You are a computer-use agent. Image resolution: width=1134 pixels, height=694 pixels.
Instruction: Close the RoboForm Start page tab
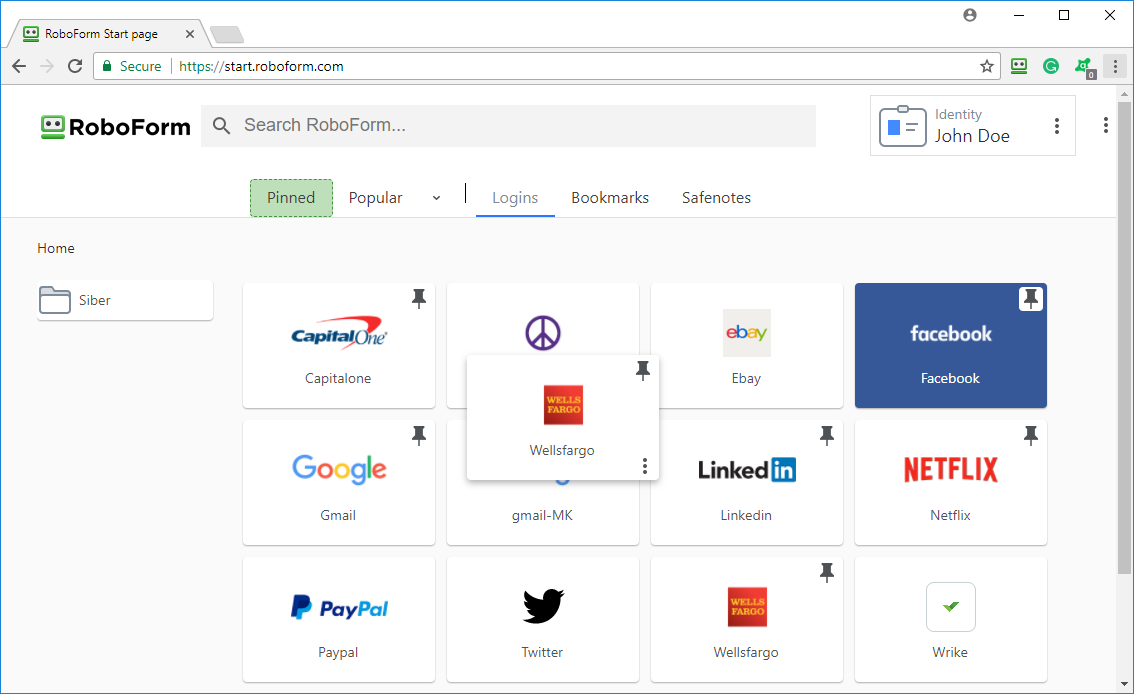pos(189,34)
